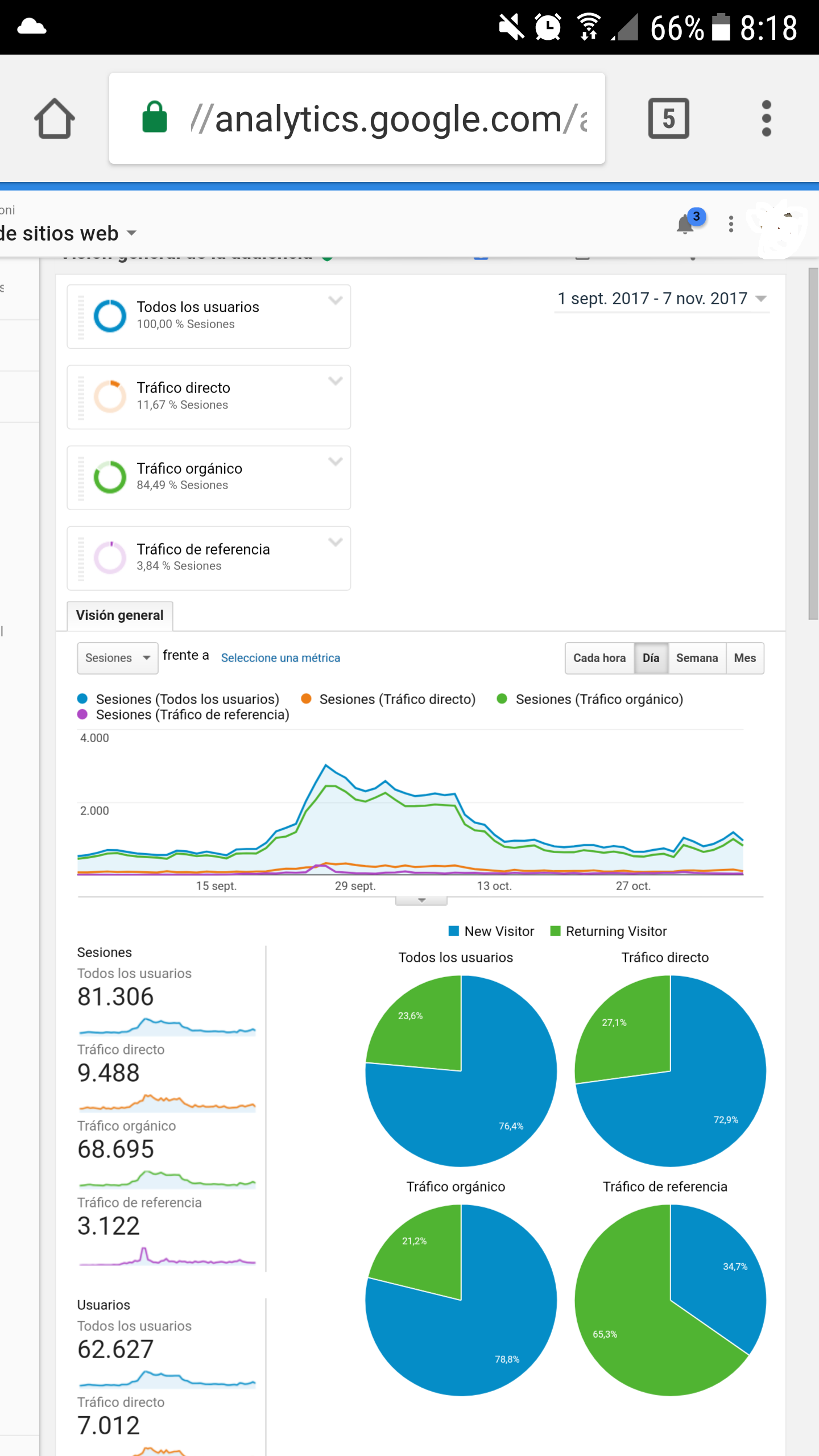Switch chart to Día granularity
Image resolution: width=819 pixels, height=1456 pixels.
[651, 658]
